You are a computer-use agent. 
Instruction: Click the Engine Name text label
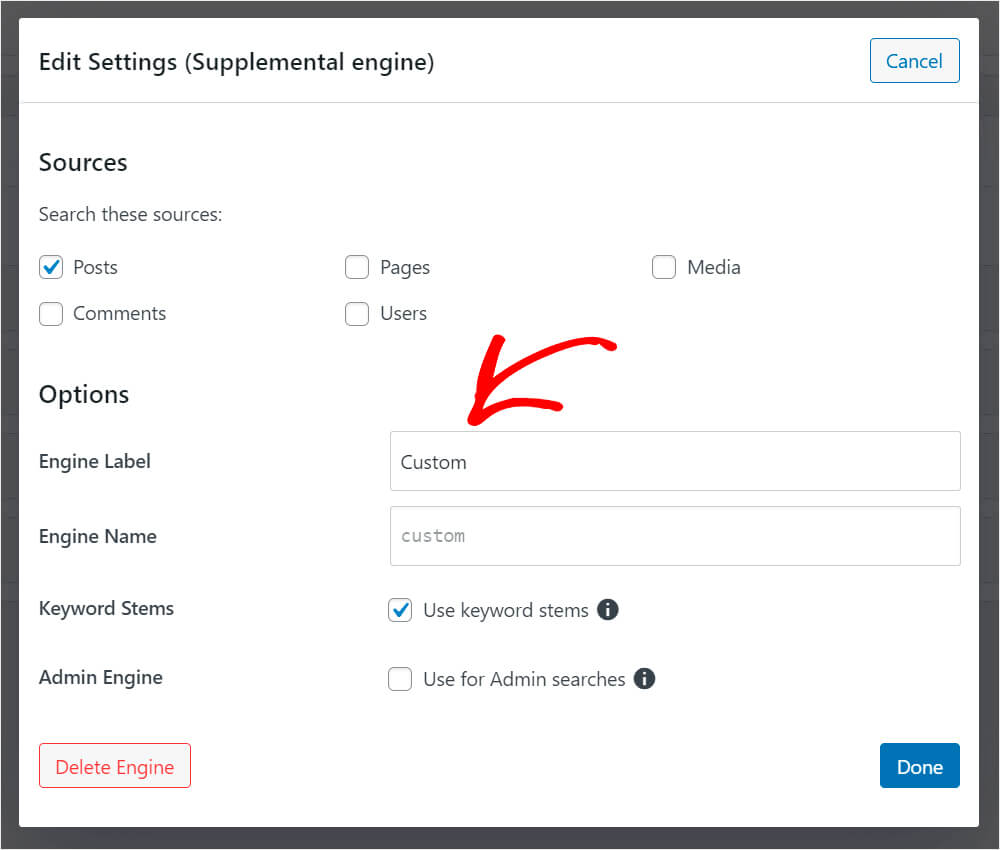pos(98,536)
